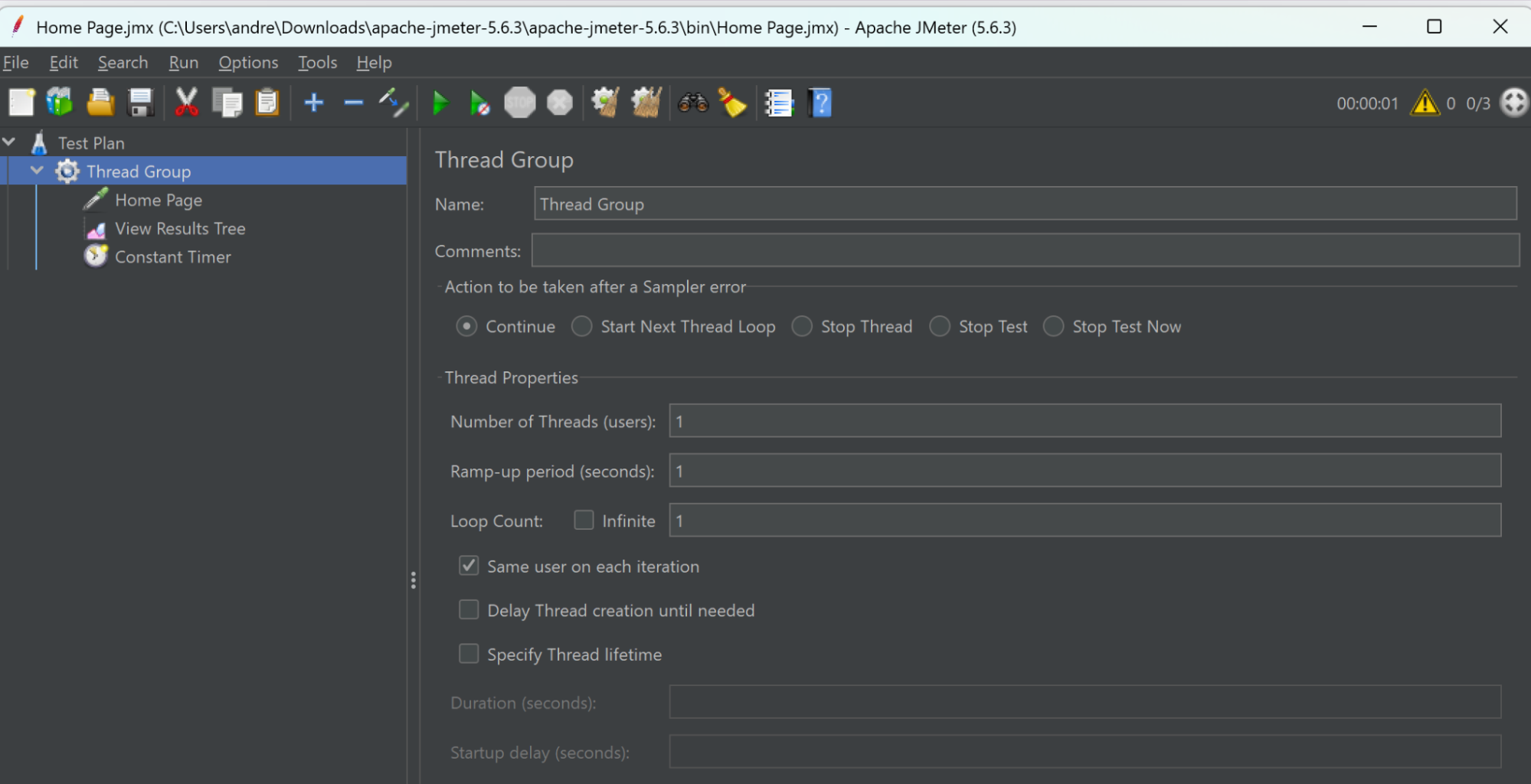
Task: Select the Continue radio button
Action: tap(466, 326)
